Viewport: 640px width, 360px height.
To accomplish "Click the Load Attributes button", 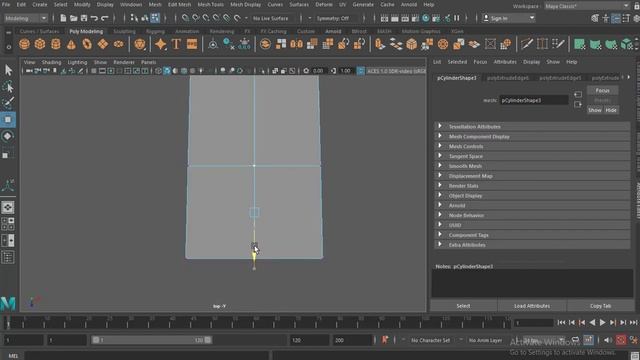I will (532, 306).
